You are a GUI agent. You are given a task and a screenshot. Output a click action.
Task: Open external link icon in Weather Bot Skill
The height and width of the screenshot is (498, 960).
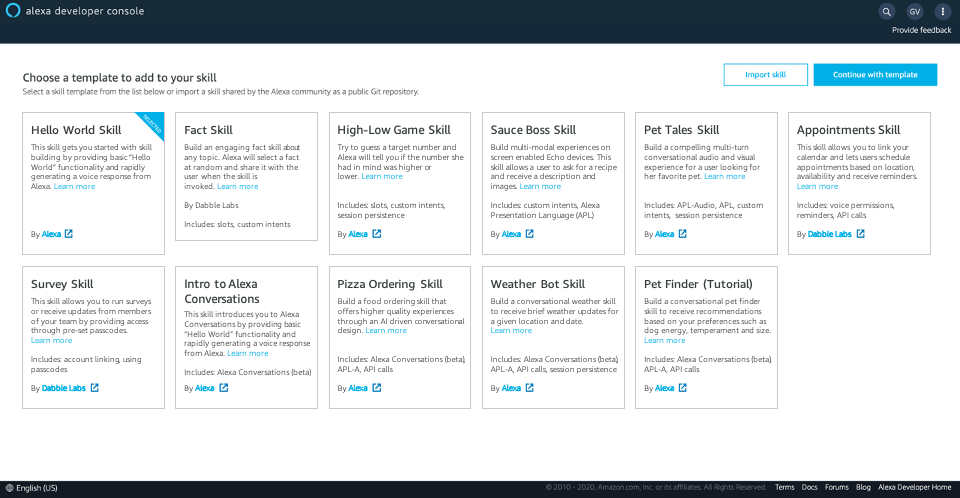click(530, 388)
